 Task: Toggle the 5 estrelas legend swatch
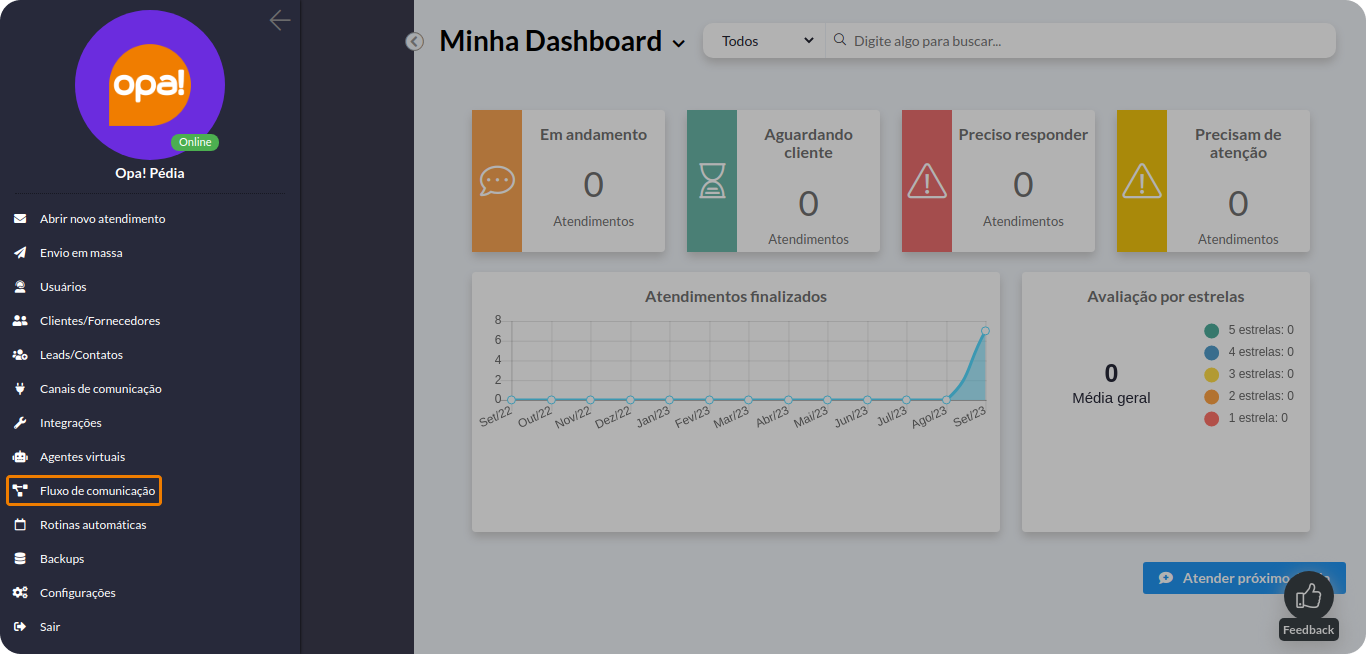1212,330
